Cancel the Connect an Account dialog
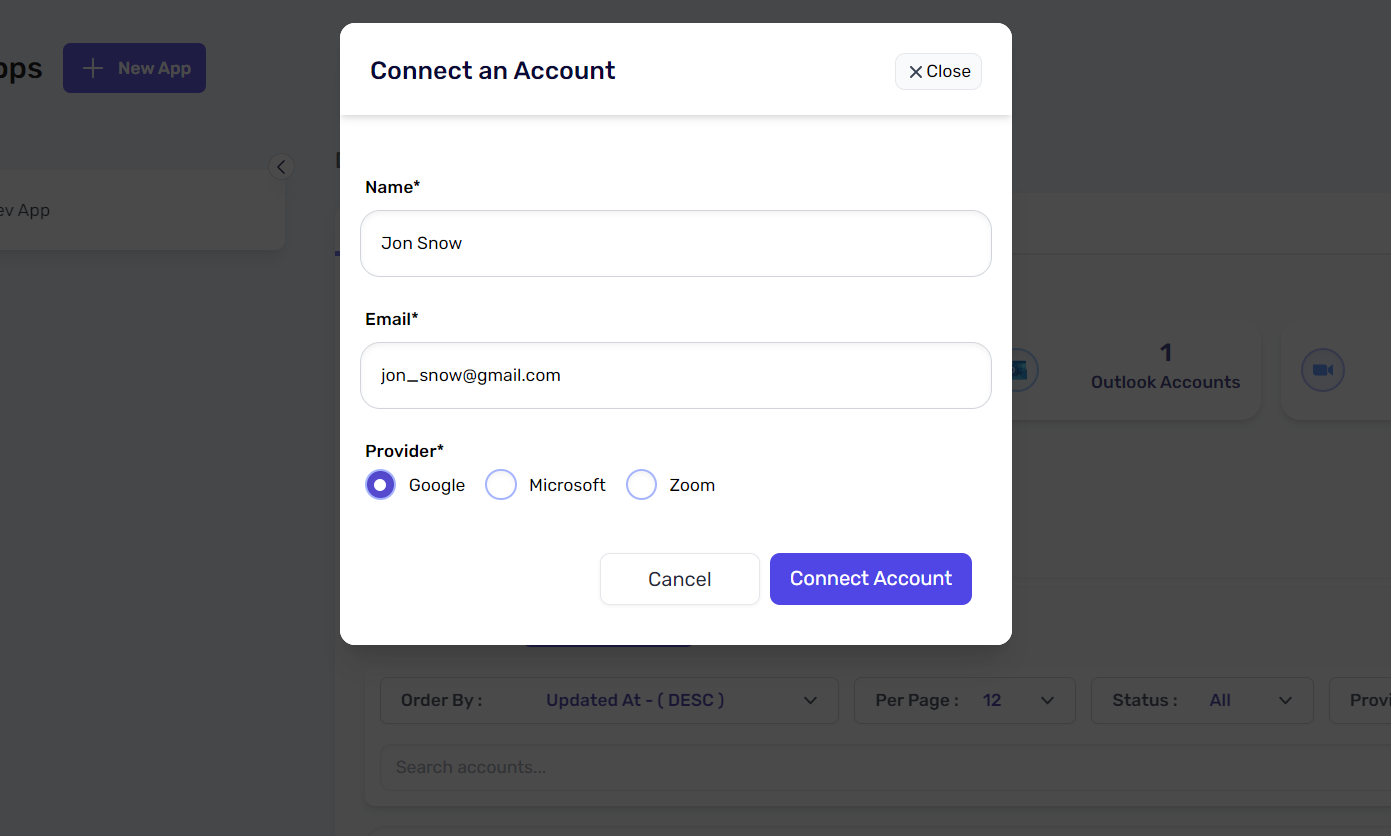Viewport: 1391px width, 836px height. point(679,579)
